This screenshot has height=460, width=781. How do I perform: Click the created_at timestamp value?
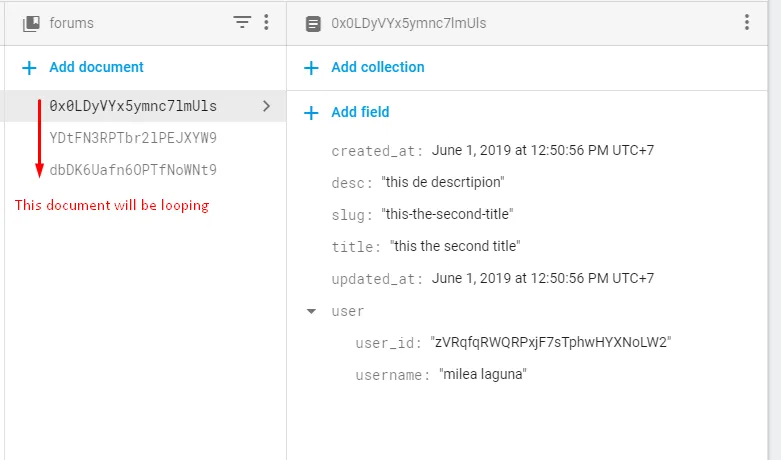coord(542,150)
